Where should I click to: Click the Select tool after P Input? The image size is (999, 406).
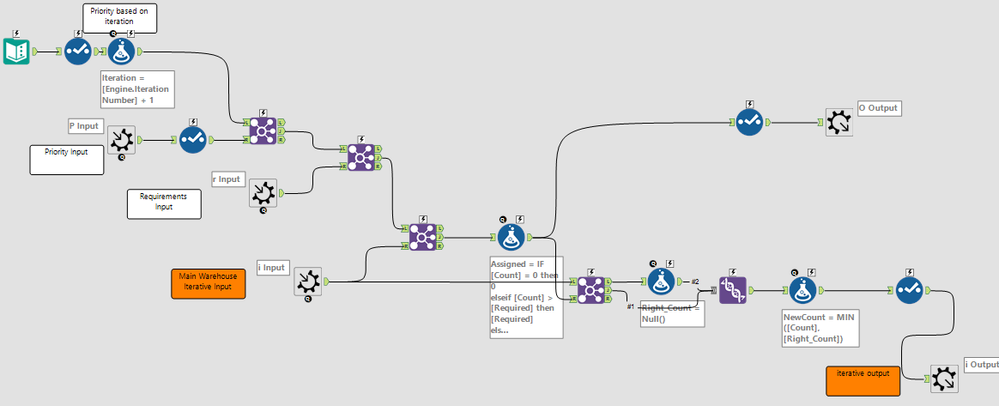coord(192,140)
